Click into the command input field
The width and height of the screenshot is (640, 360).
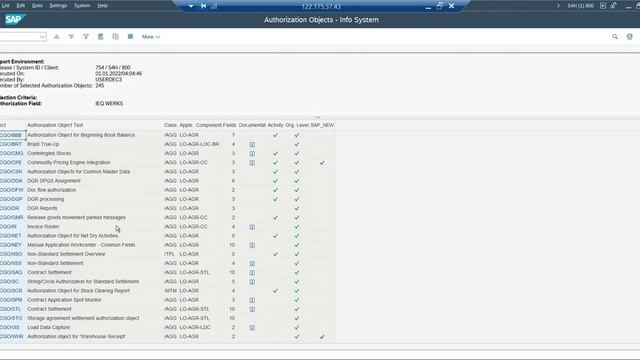[x=20, y=37]
